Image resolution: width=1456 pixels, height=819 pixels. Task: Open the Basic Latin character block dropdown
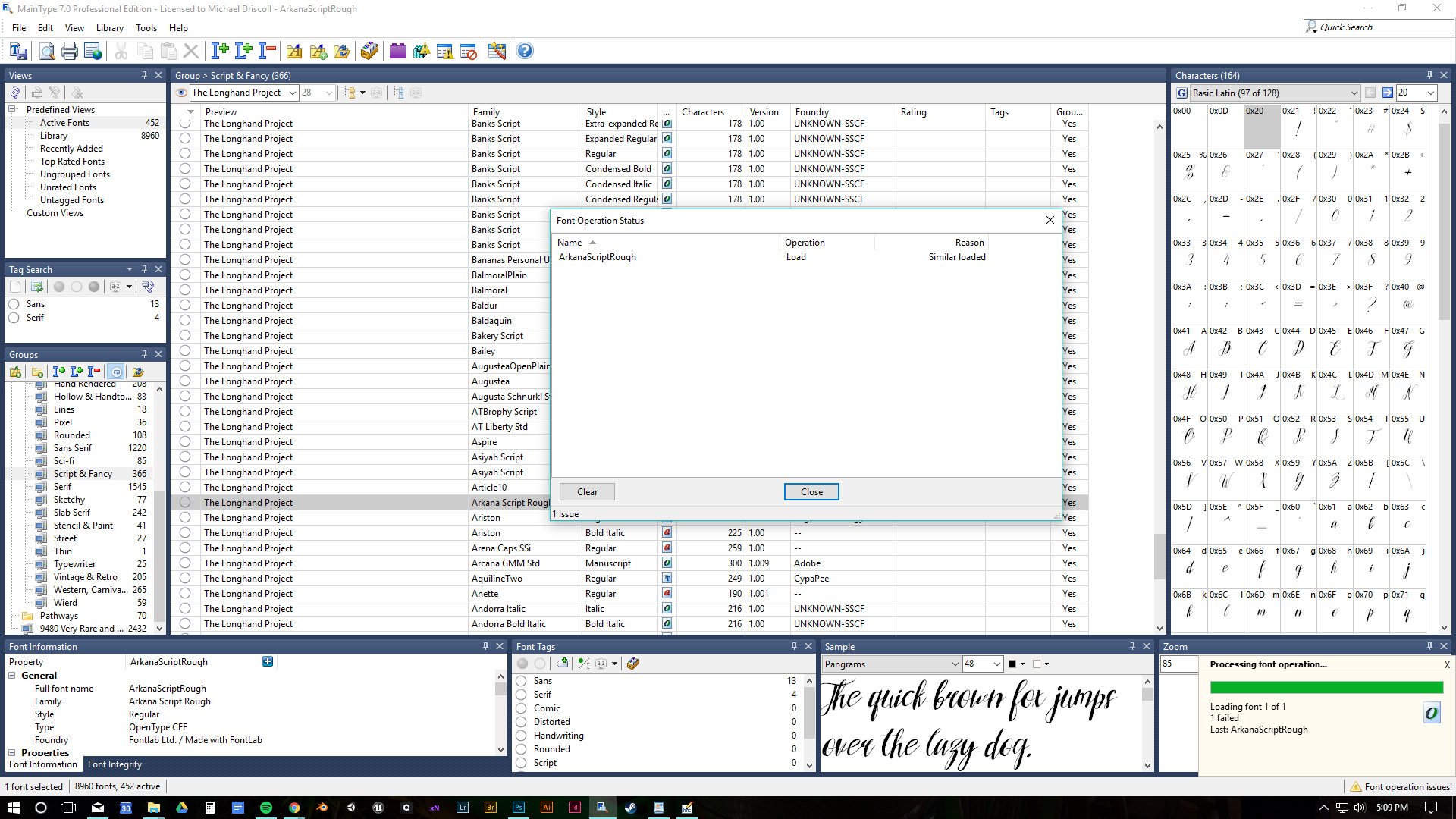(1354, 93)
